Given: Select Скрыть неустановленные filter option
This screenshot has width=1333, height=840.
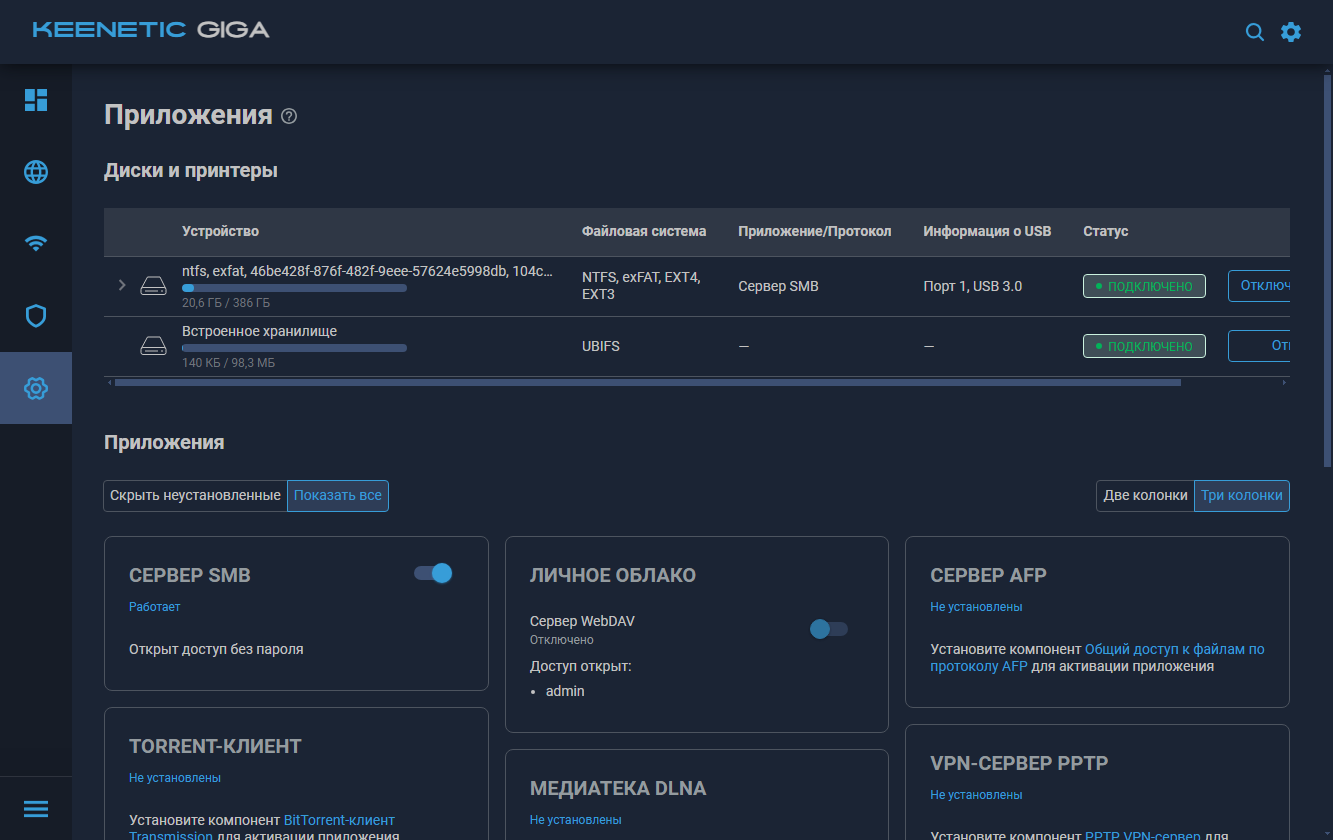Looking at the screenshot, I should pos(195,496).
